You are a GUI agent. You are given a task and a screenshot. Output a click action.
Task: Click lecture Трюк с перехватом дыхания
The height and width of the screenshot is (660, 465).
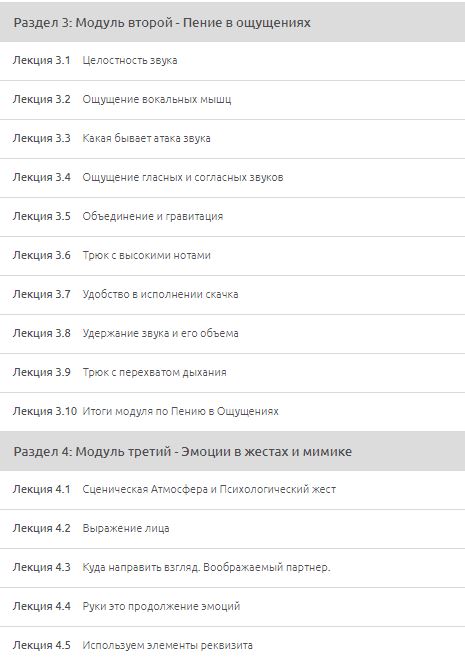pos(232,373)
